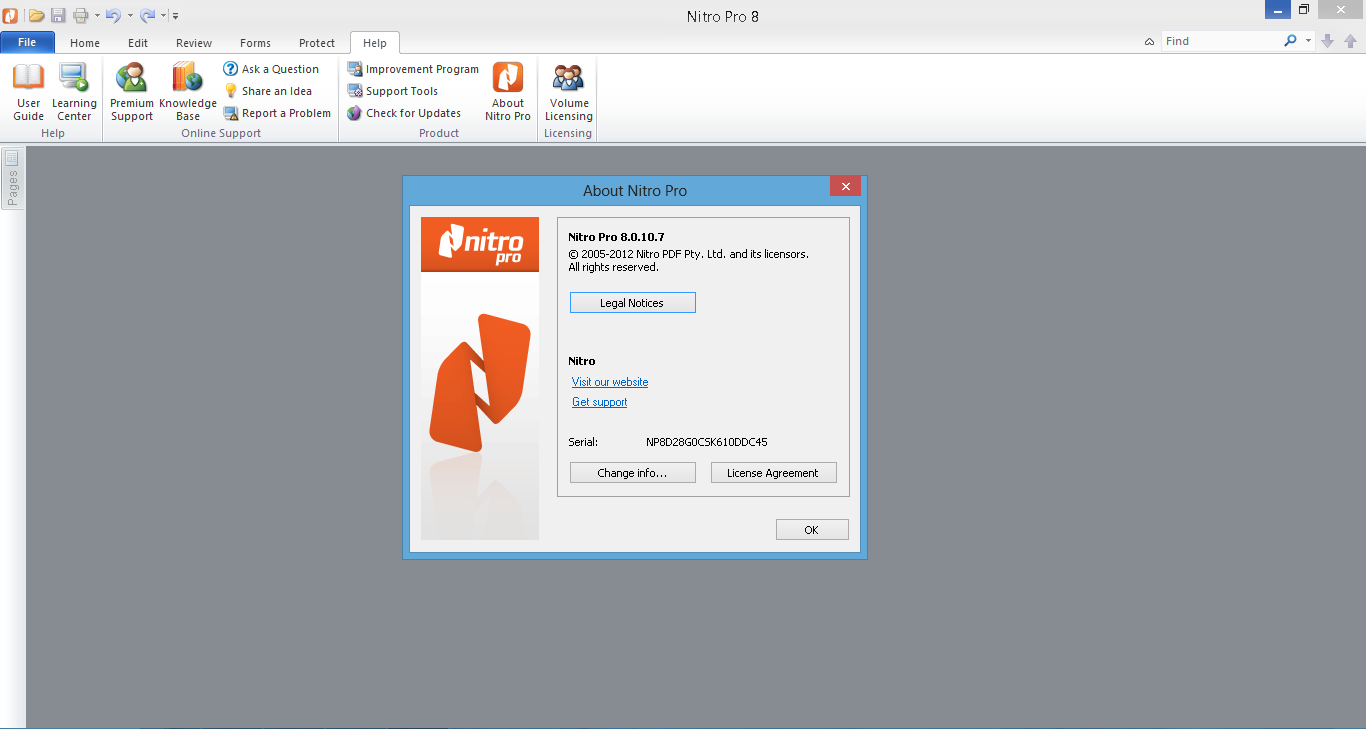
Task: Open the Improvement Program
Action: point(413,69)
